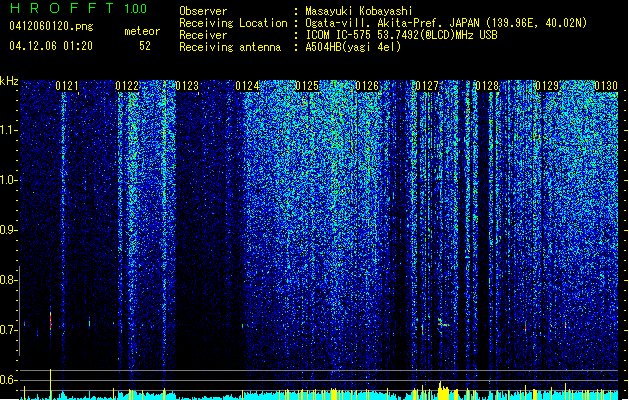Click the 0126 time marker
The image size is (629, 400).
tap(367, 86)
